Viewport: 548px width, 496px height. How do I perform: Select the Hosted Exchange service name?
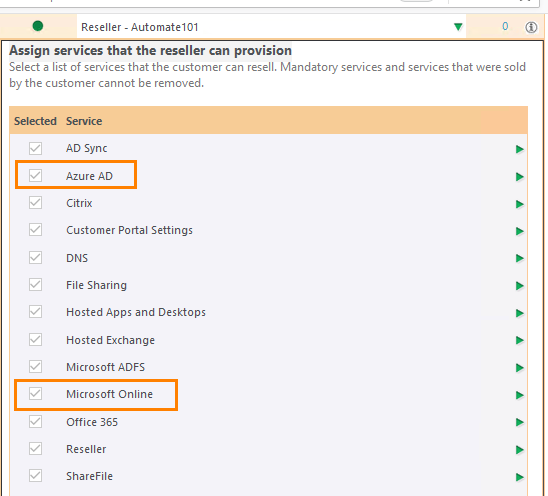tap(110, 340)
